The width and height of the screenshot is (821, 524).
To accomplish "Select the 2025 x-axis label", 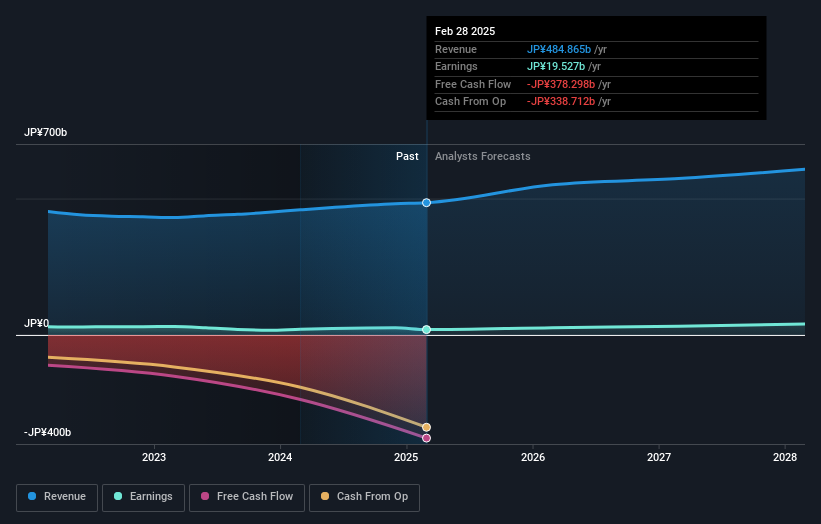I will [406, 457].
